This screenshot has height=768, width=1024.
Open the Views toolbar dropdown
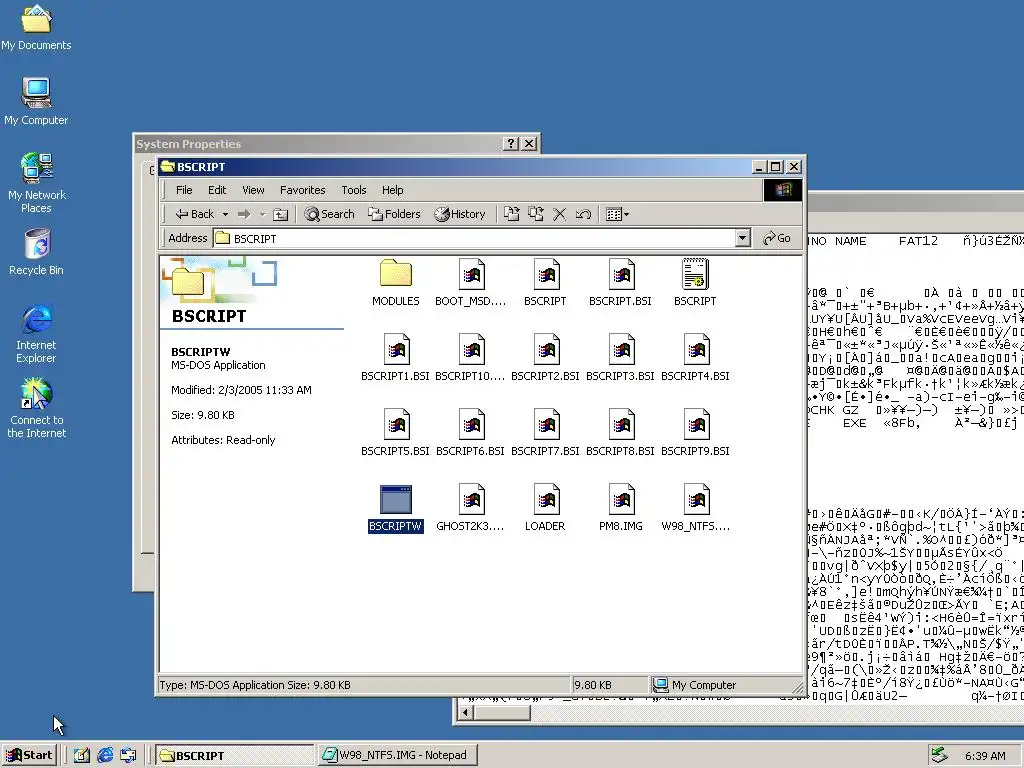pyautogui.click(x=617, y=214)
